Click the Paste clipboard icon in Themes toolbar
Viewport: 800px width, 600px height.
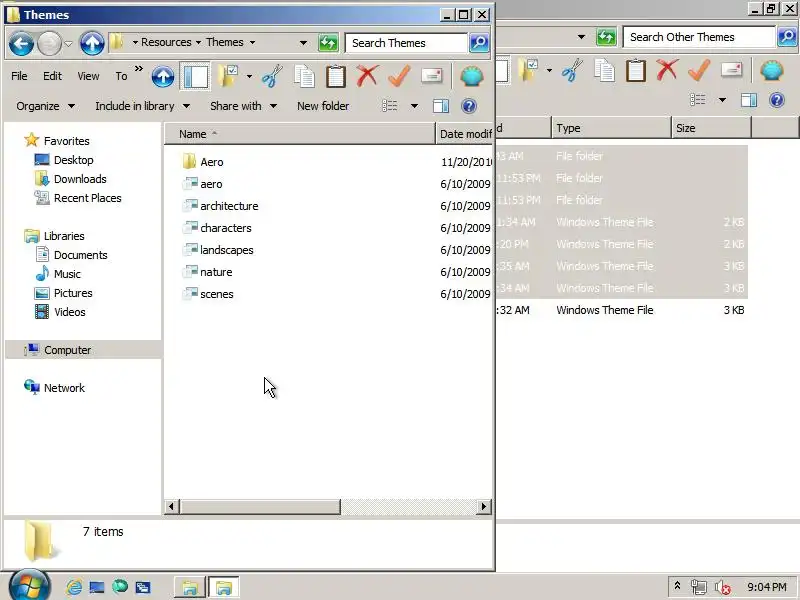tap(336, 77)
